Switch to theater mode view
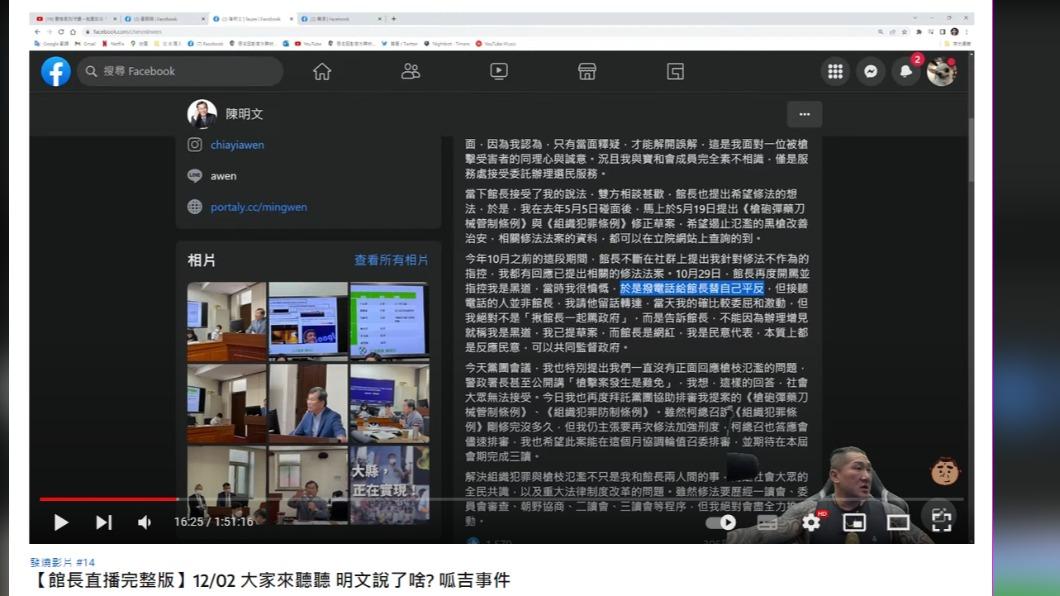Image resolution: width=1060 pixels, height=596 pixels. [898, 522]
